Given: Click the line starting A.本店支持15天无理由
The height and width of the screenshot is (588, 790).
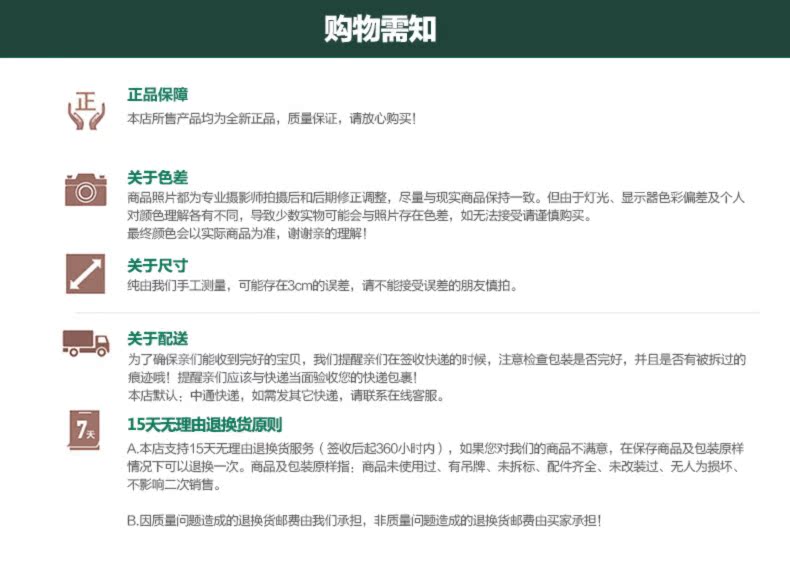Looking at the screenshot, I should click(x=435, y=448).
